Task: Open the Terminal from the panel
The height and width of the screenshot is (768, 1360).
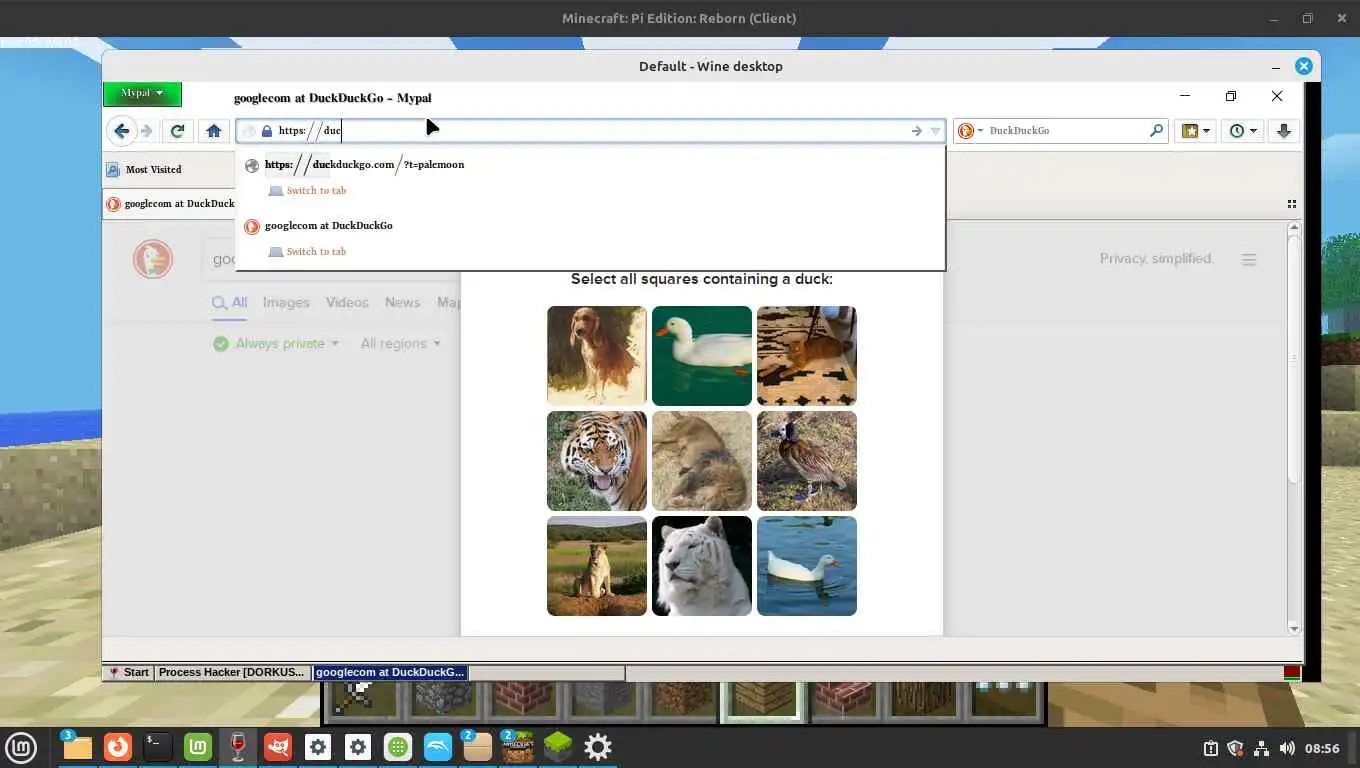Action: pyautogui.click(x=158, y=747)
